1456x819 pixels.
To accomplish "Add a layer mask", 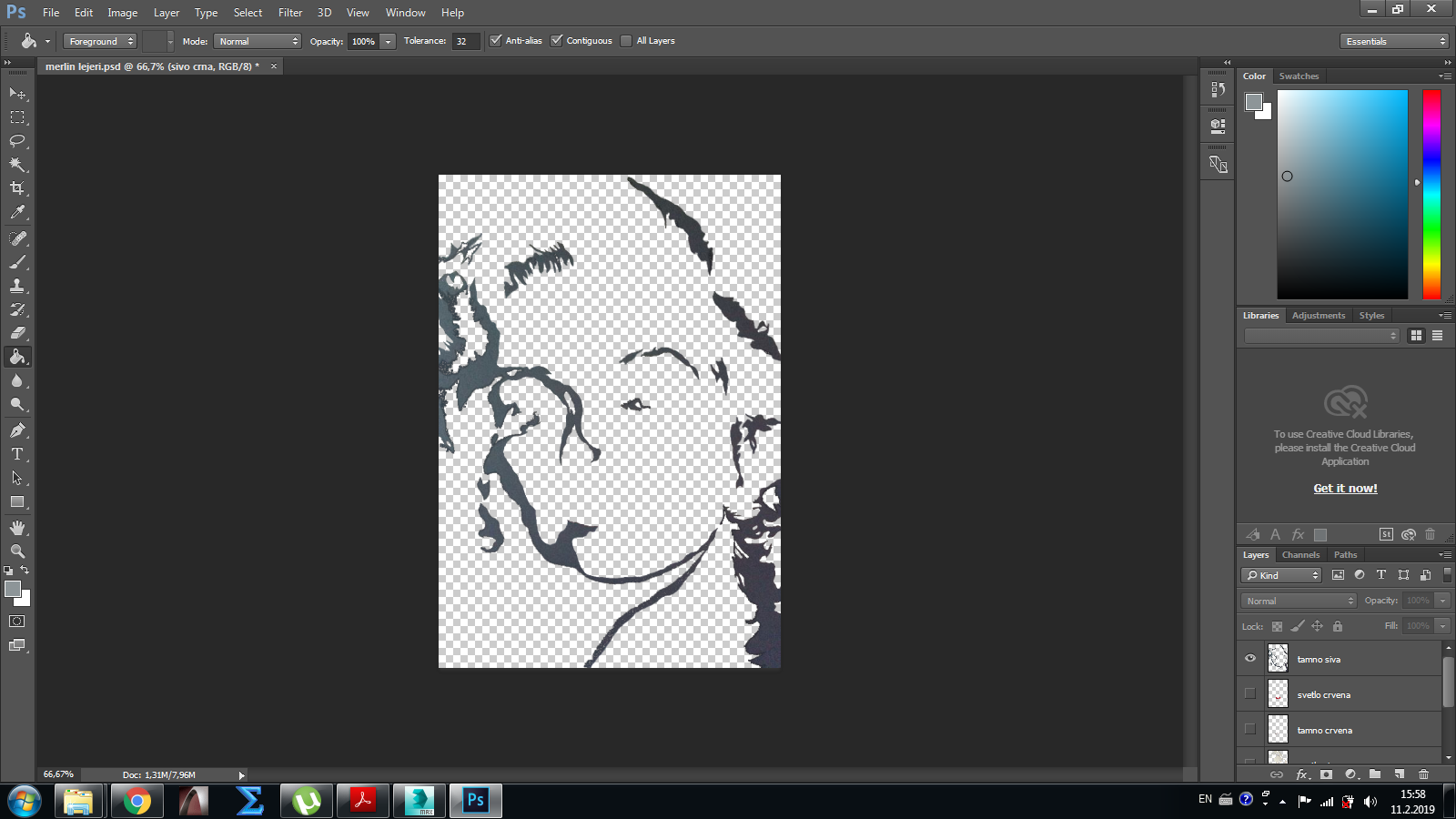I will coord(1326,774).
